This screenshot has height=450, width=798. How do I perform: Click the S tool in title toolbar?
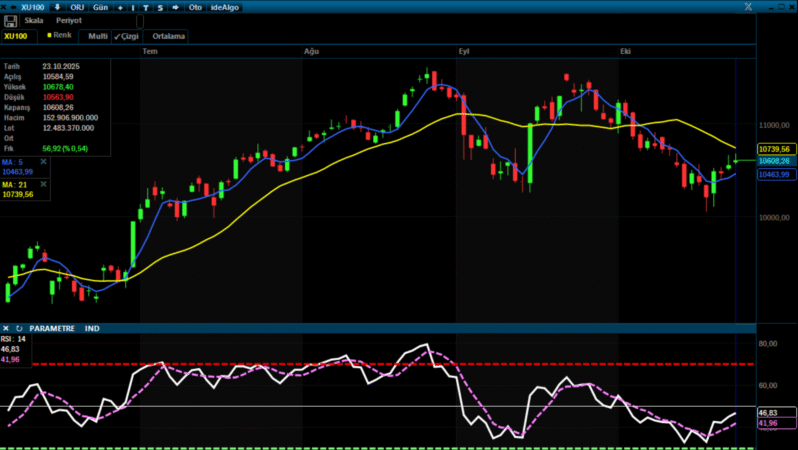[160, 7]
